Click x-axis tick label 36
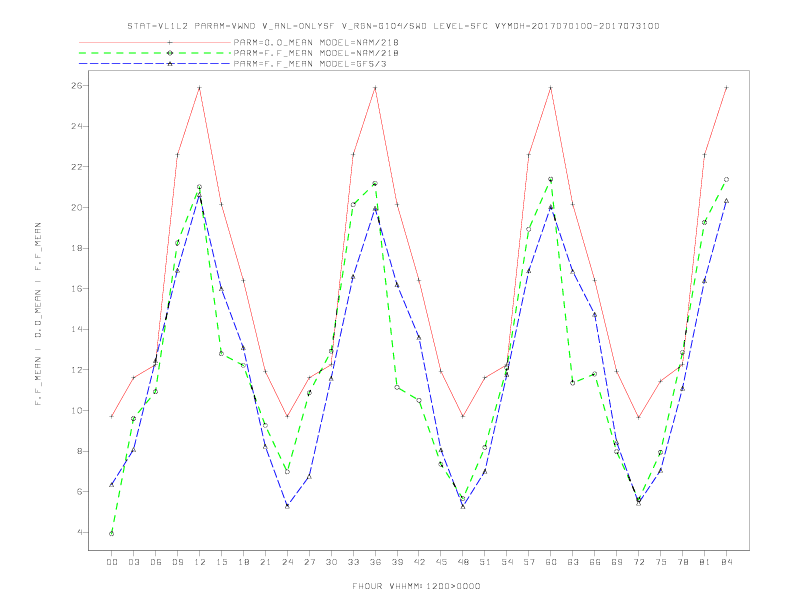The image size is (792, 612). click(x=375, y=562)
